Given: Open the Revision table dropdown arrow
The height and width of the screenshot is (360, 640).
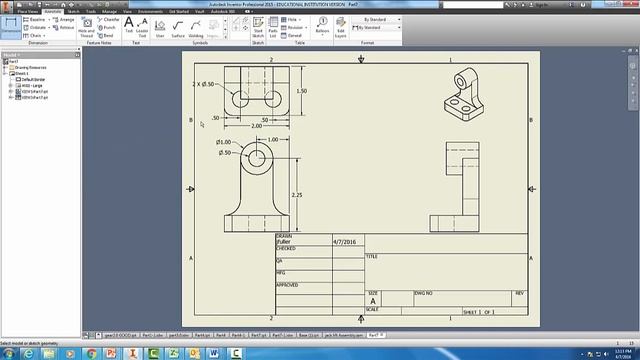Looking at the screenshot, I should point(306,28).
